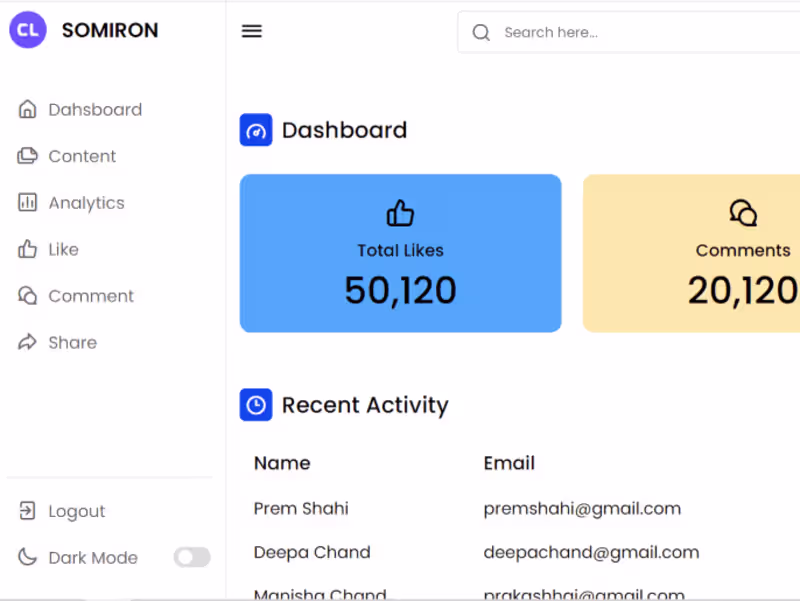
Task: Click the clock icon beside Recent Activity
Action: coord(256,405)
